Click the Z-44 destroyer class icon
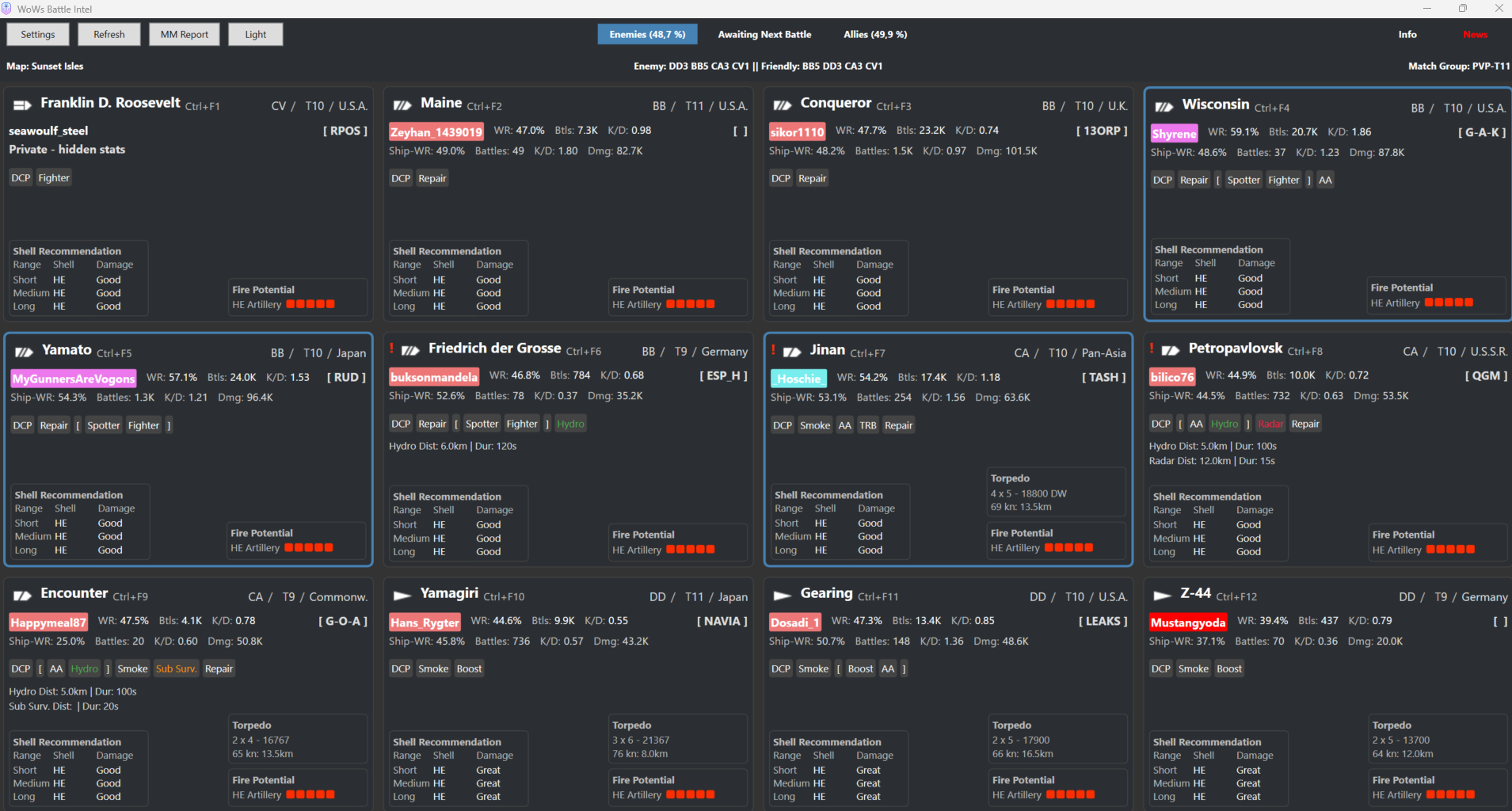This screenshot has width=1512, height=811. point(1163,596)
